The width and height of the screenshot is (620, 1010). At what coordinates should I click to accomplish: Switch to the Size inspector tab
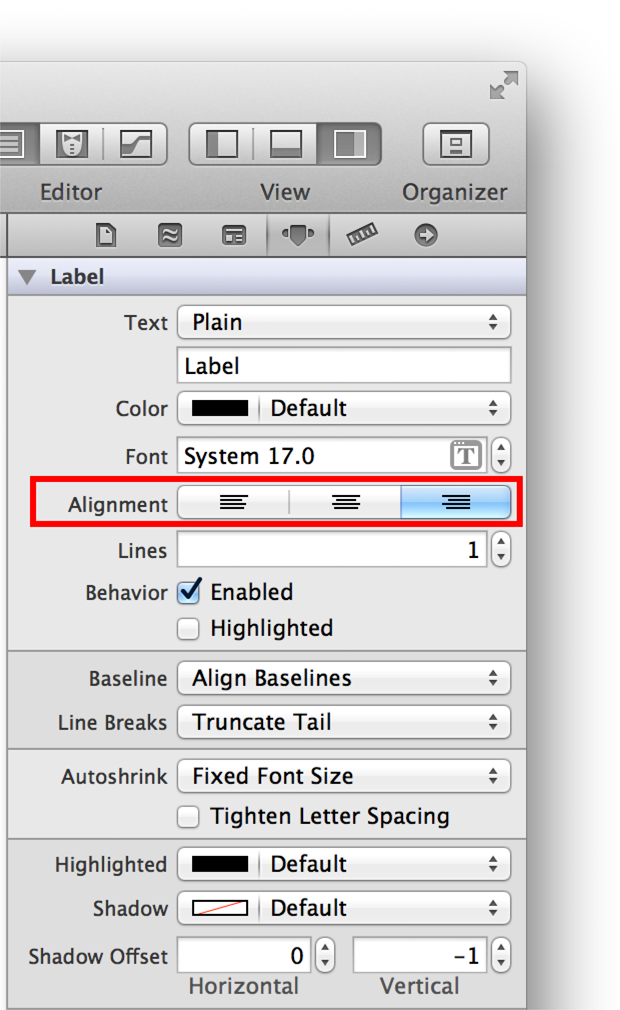363,235
